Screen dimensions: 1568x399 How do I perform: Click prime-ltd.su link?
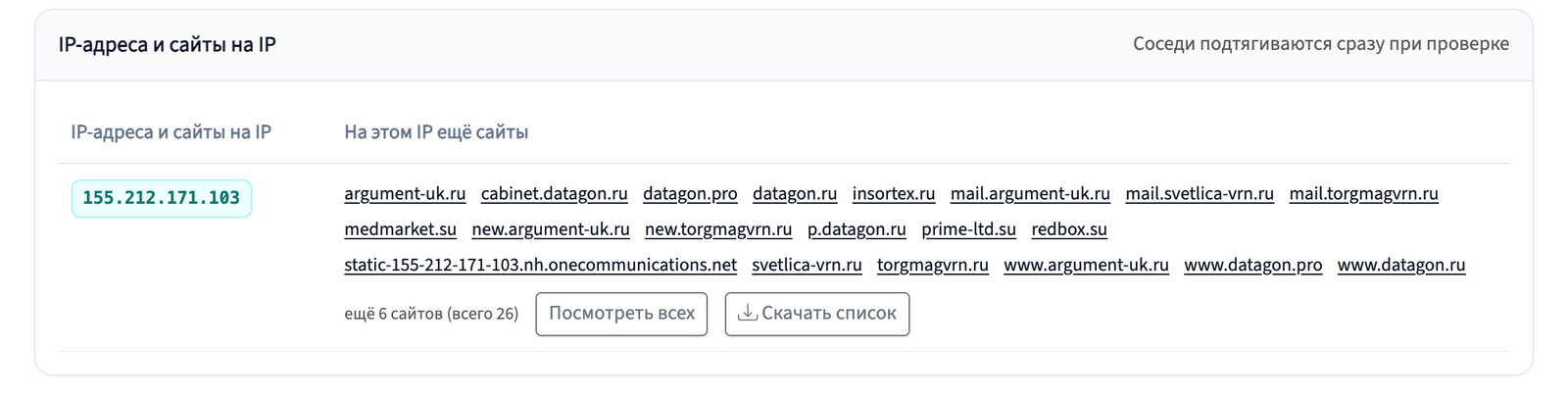969,229
